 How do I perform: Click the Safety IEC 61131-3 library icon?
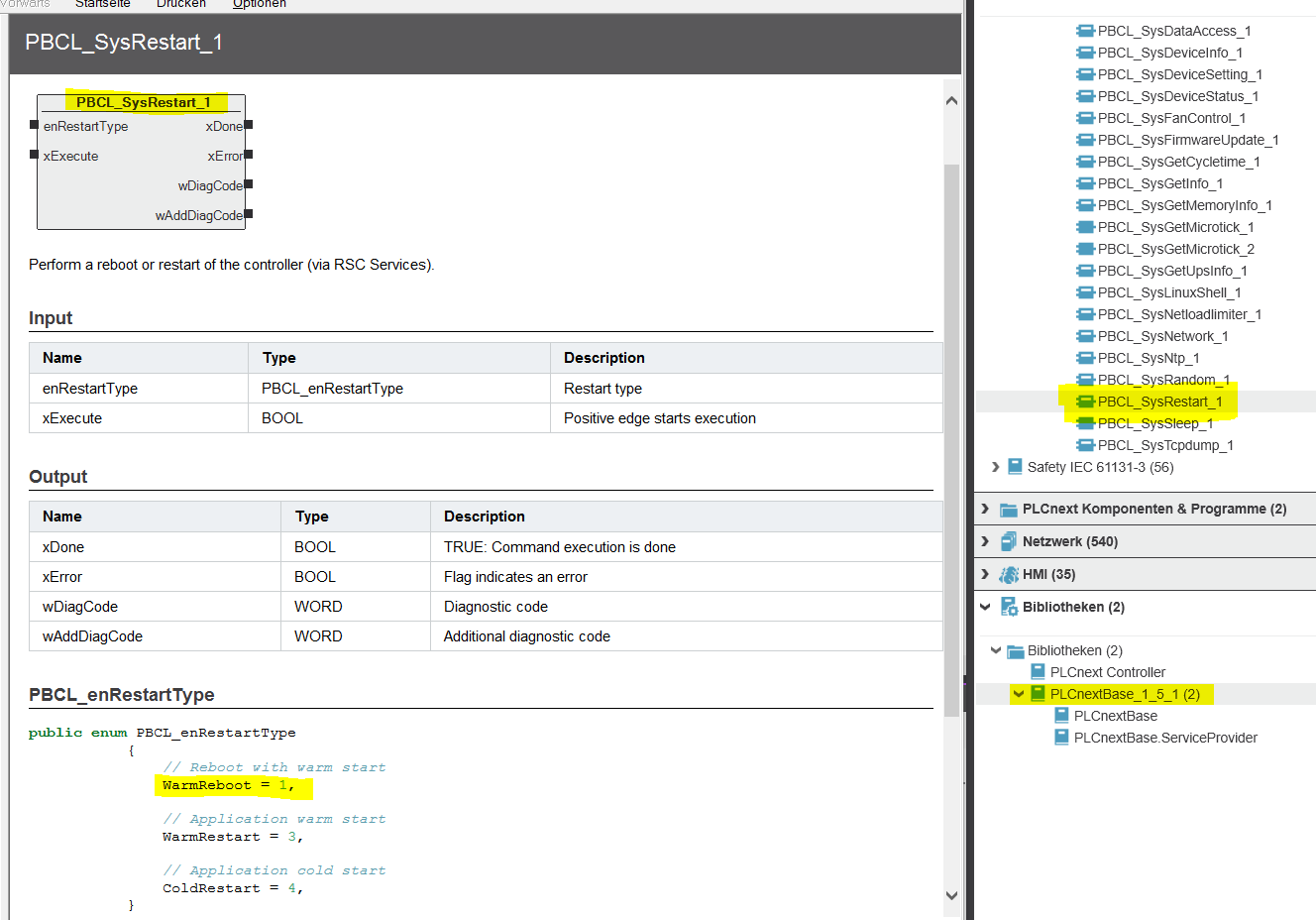pos(1015,466)
